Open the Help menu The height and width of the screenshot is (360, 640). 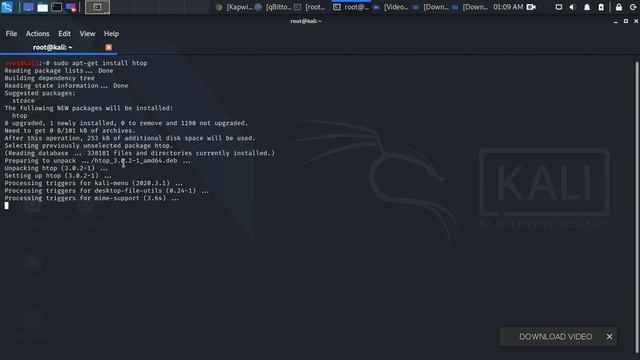tap(111, 33)
